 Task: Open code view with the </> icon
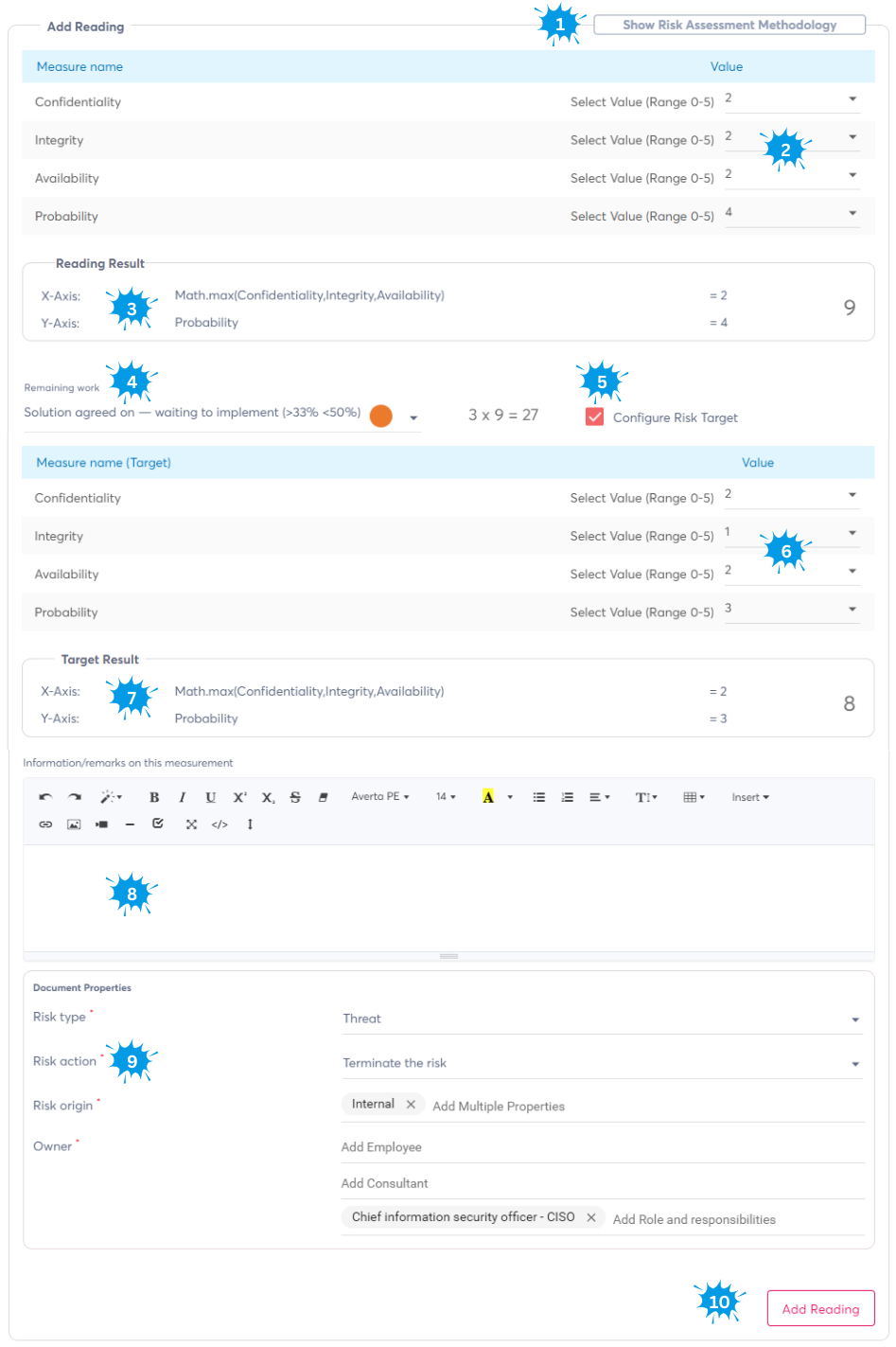(x=220, y=824)
